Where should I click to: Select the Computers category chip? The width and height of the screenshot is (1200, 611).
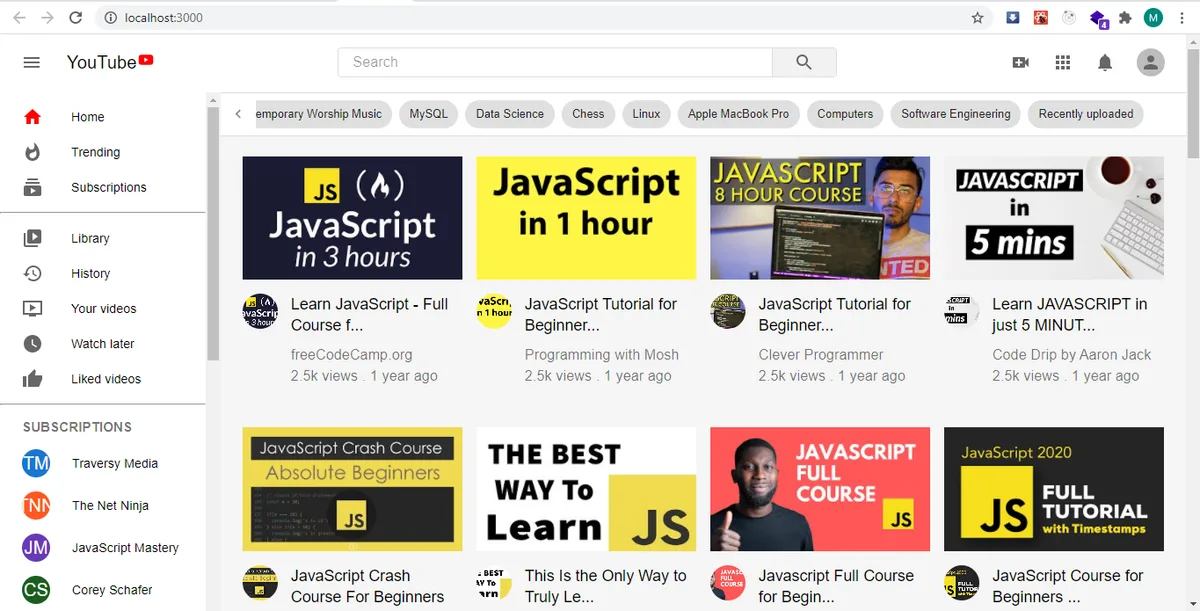point(845,114)
